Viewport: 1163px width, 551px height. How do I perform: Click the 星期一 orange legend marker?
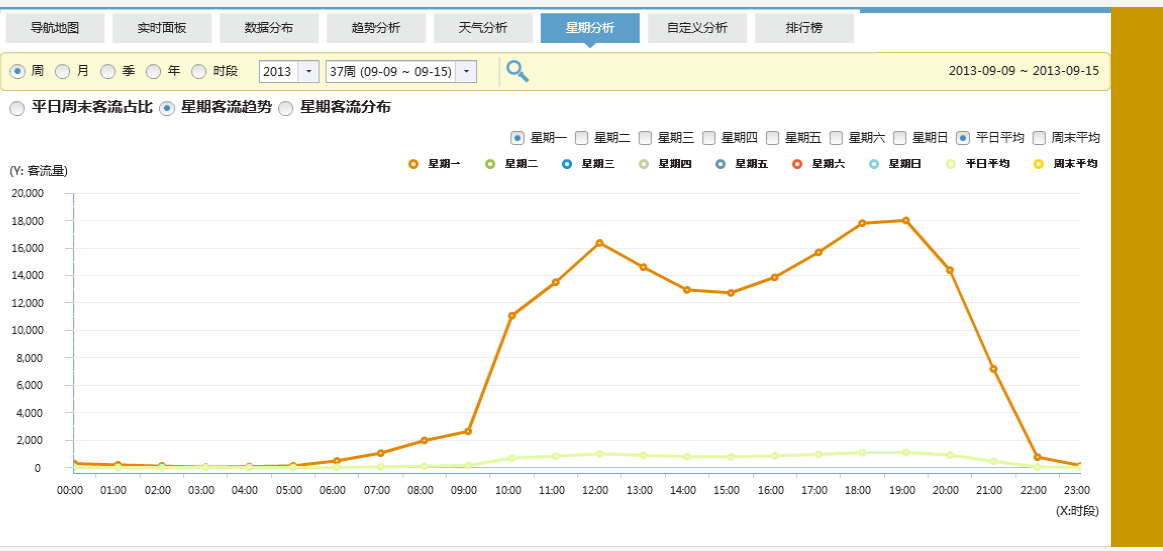pyautogui.click(x=413, y=164)
